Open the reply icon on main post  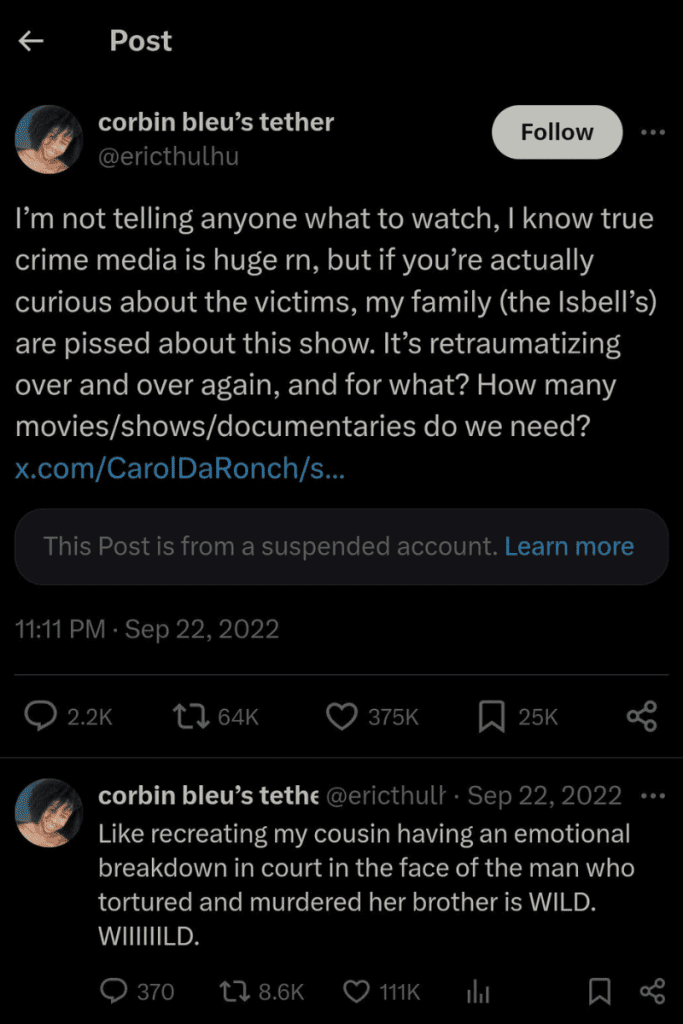point(39,715)
